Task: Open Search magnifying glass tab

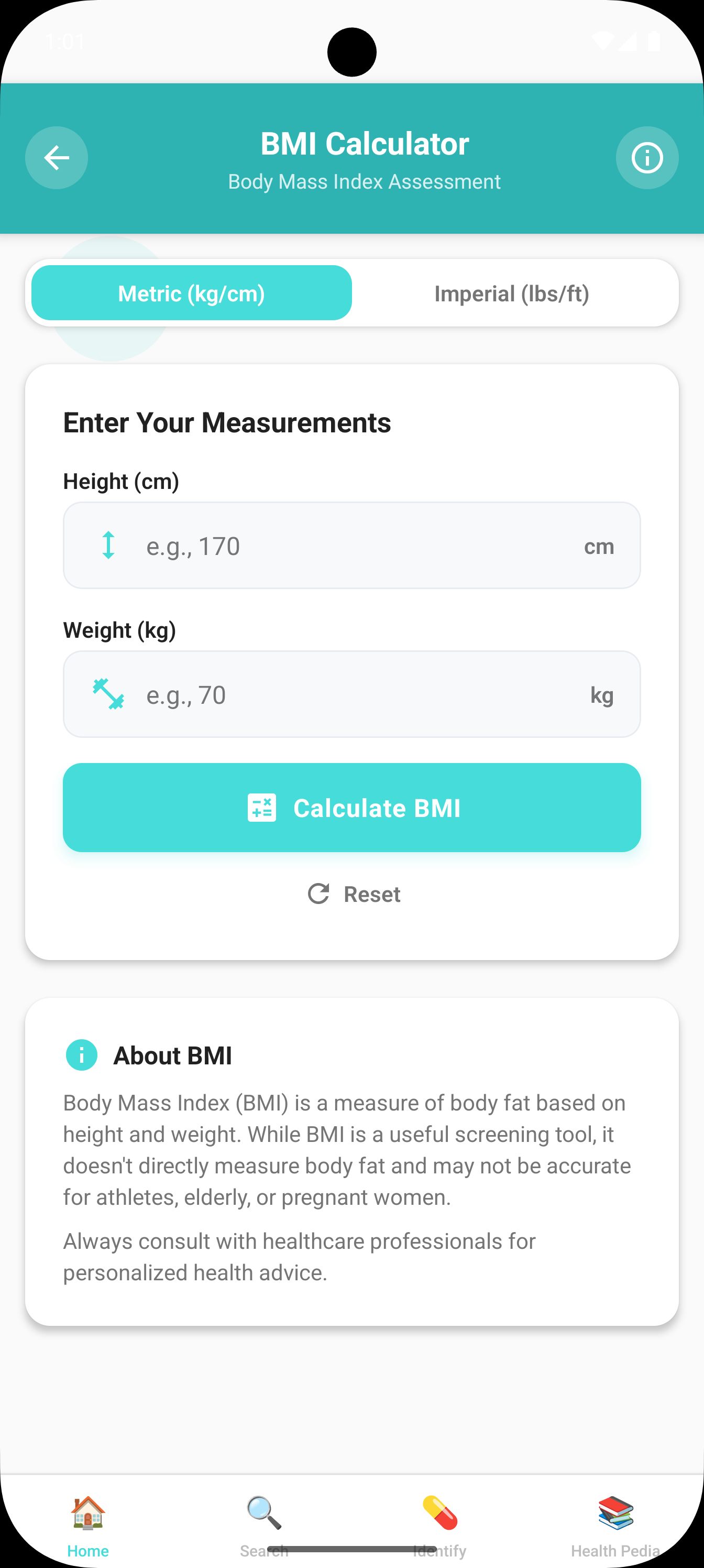Action: point(264,1513)
